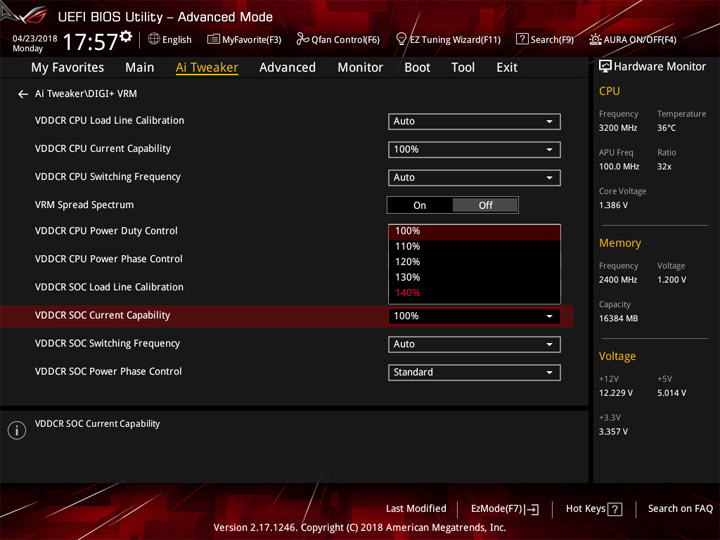Click the back arrow beside Ai Tweaker\DIGI+ VRM
The height and width of the screenshot is (540, 720).
(x=22, y=94)
